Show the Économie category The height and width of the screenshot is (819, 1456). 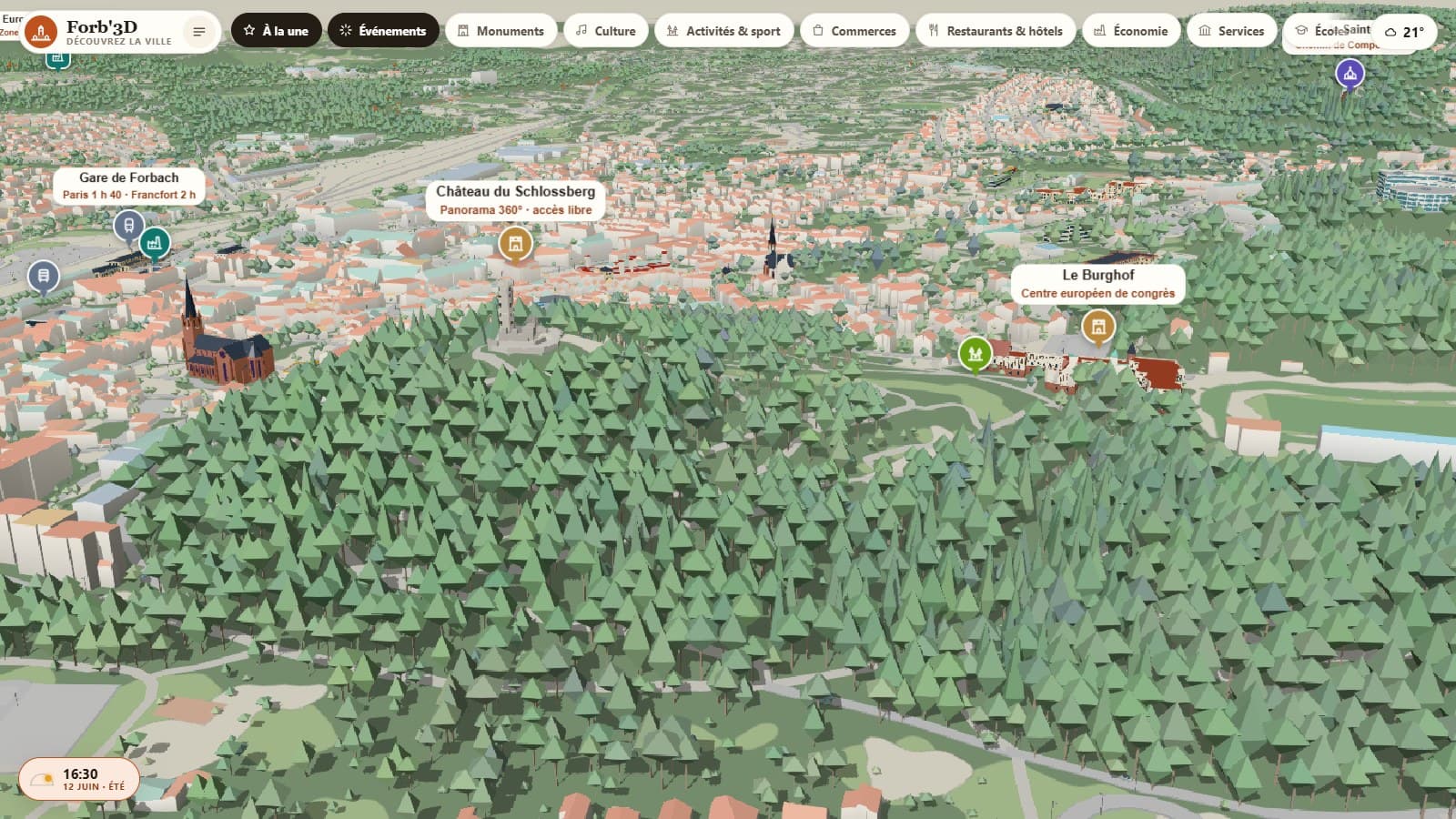pos(1130,30)
